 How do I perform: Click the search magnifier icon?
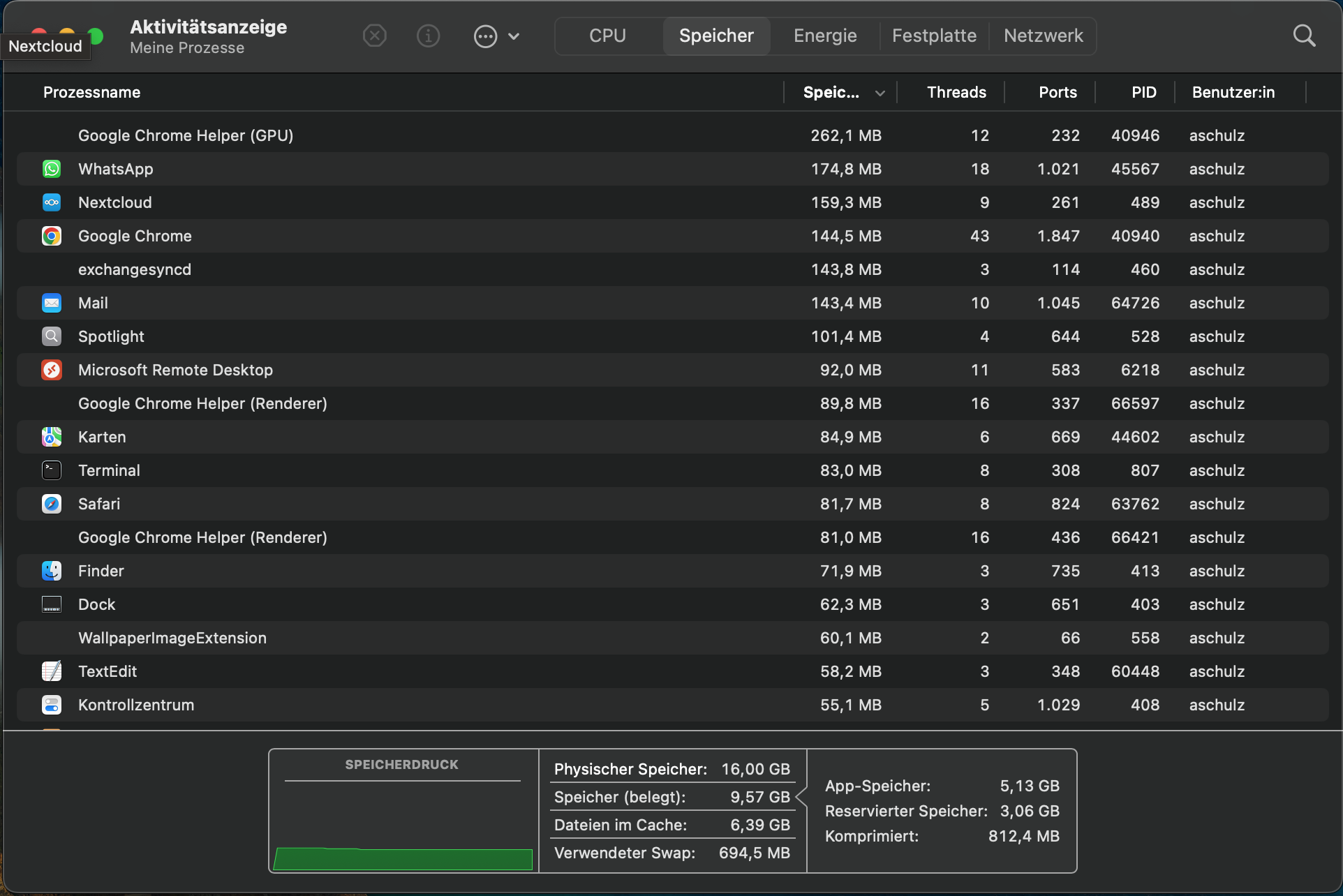tap(1303, 36)
